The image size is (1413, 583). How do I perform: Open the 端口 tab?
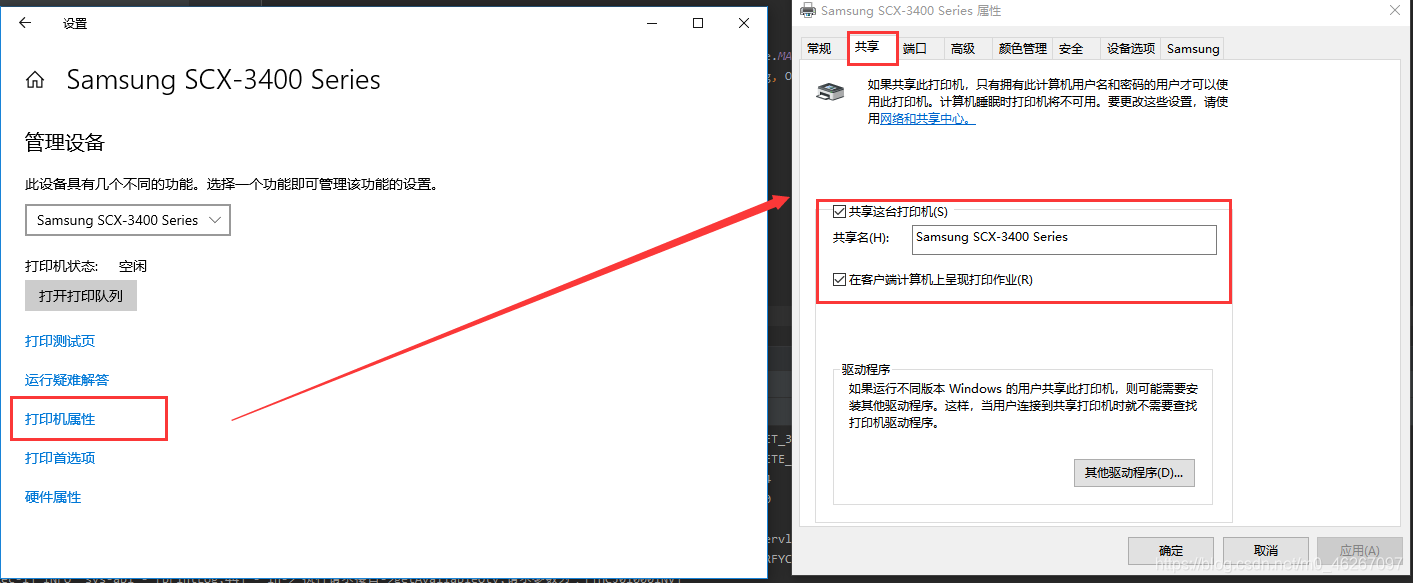pyautogui.click(x=914, y=48)
